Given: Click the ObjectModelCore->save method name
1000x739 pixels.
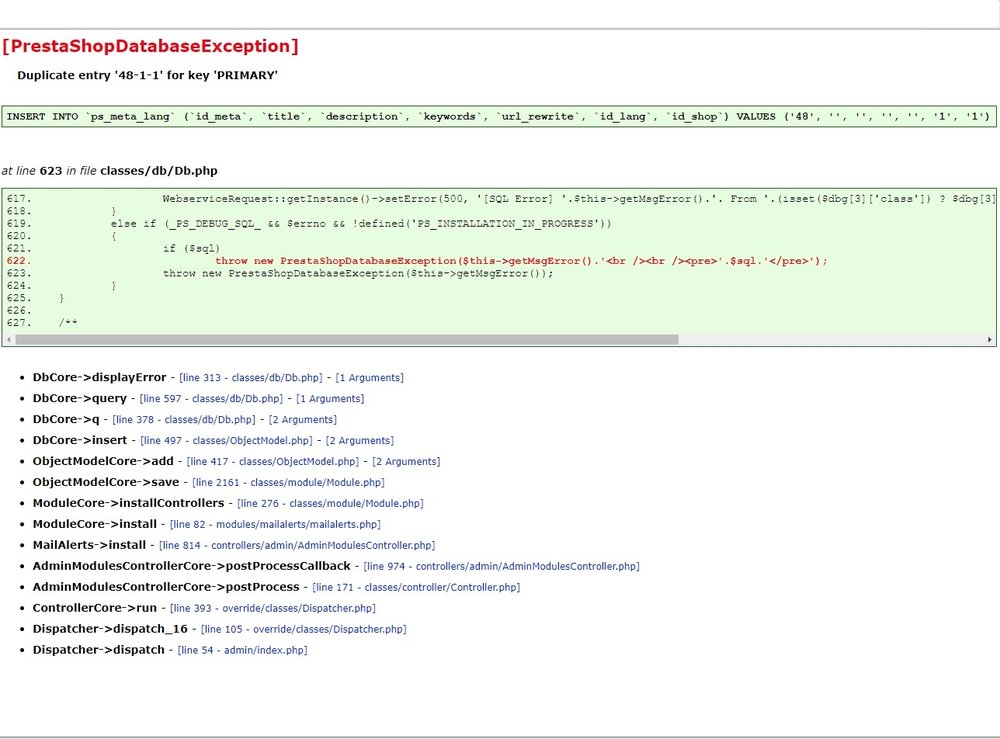Looking at the screenshot, I should (x=106, y=483).
